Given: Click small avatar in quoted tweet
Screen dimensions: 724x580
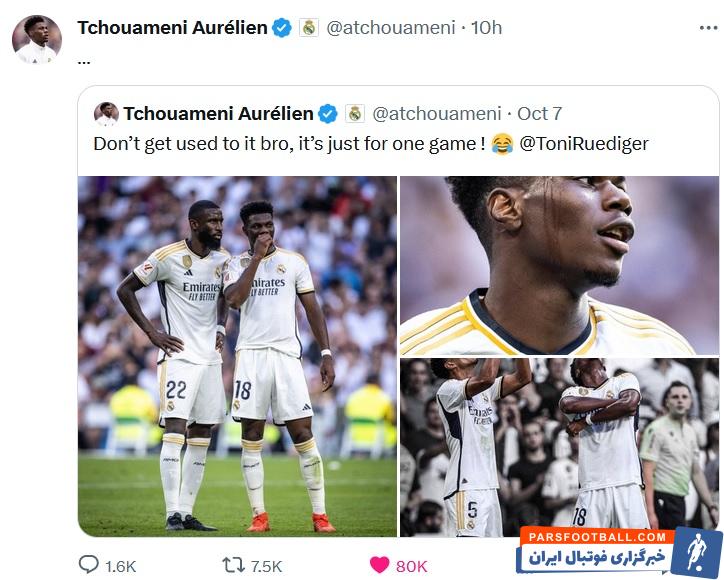Looking at the screenshot, I should pos(106,114).
